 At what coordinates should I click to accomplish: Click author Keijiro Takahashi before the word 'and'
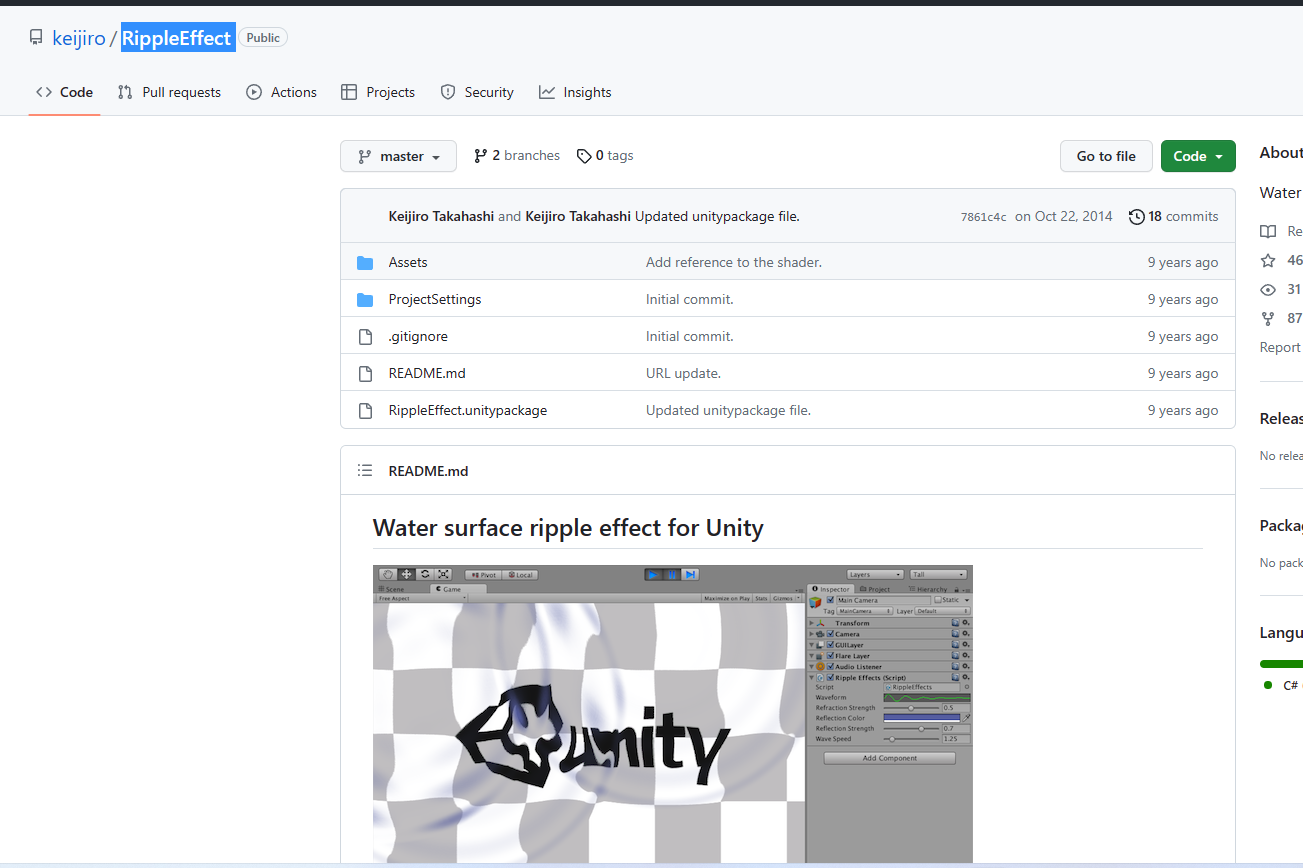[441, 216]
